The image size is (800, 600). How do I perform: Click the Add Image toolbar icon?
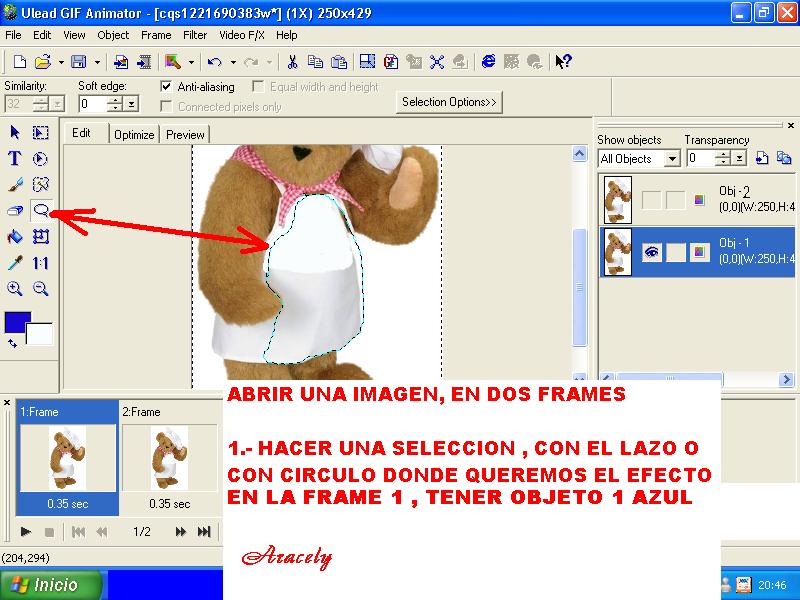pos(121,62)
